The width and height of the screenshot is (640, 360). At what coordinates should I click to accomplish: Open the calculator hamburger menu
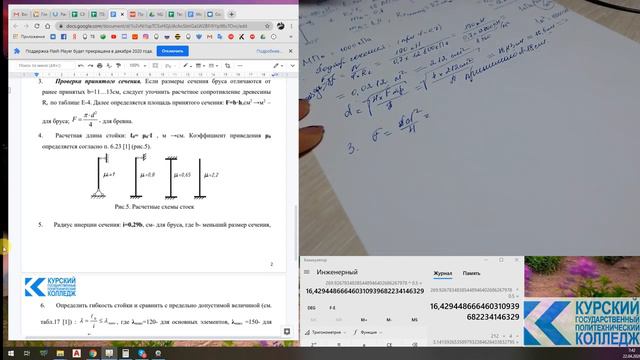point(307,272)
